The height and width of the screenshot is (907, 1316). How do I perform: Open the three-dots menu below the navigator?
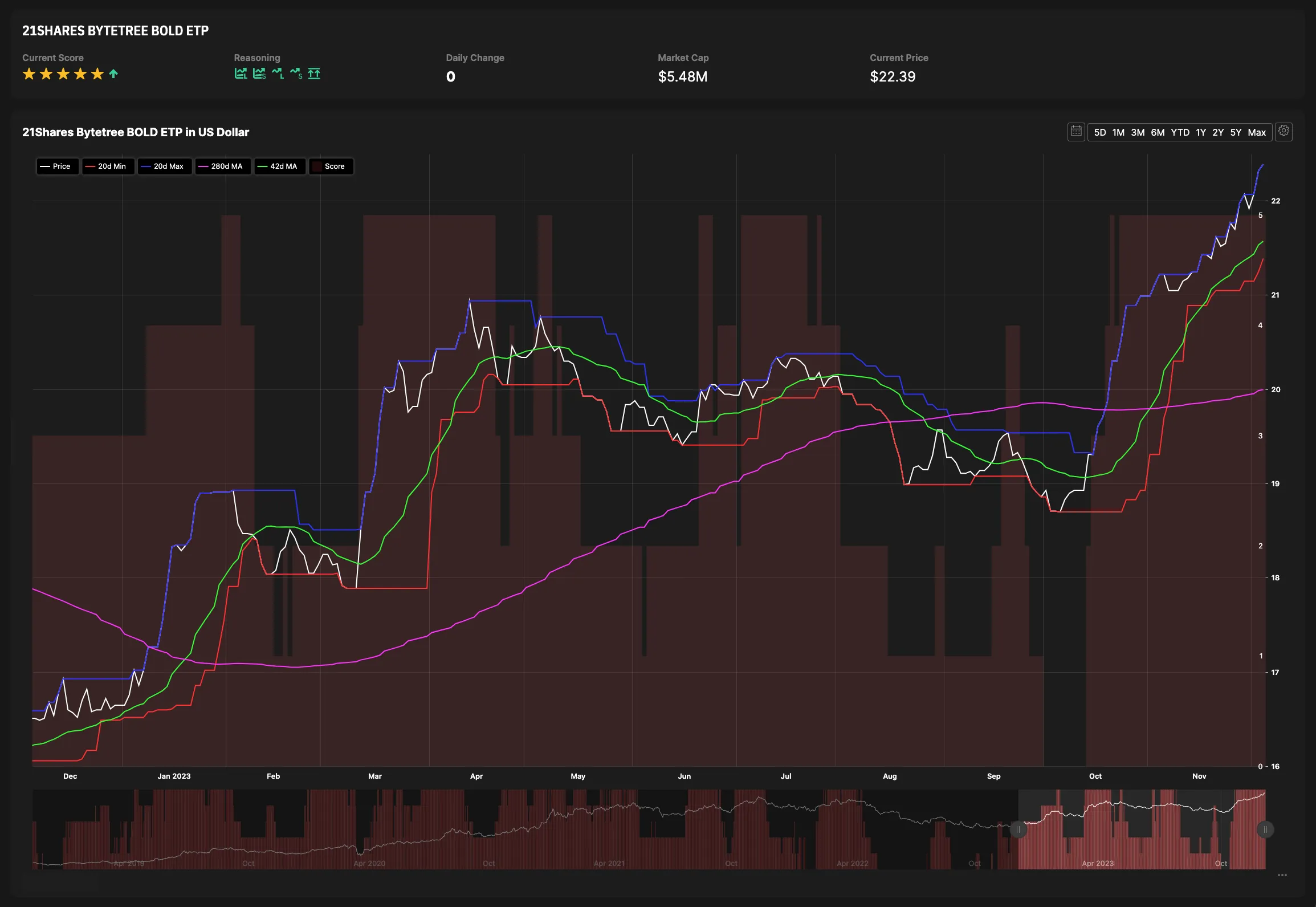click(x=1282, y=875)
